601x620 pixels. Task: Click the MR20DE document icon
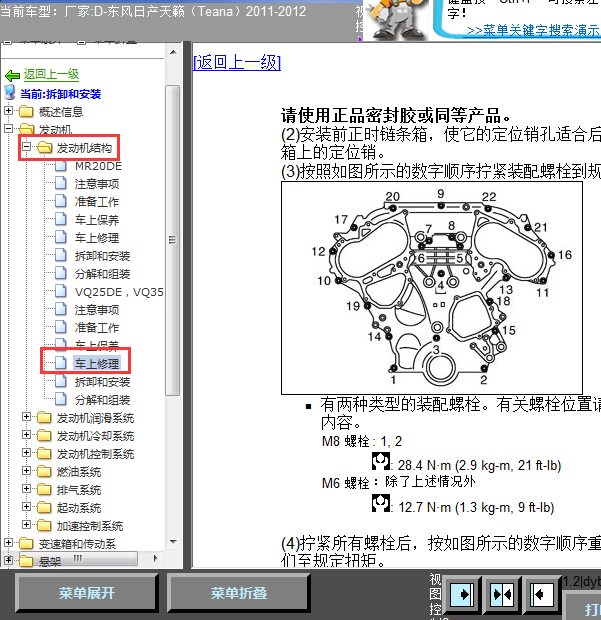[x=61, y=166]
